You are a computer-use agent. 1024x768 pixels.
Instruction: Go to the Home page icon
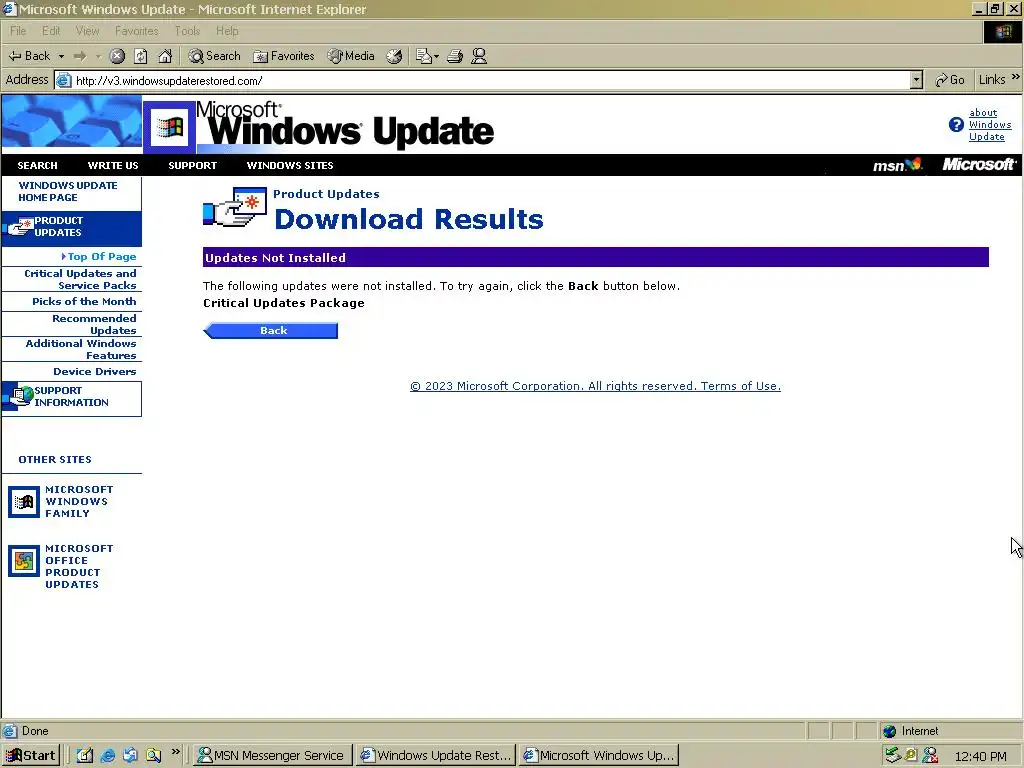(165, 56)
